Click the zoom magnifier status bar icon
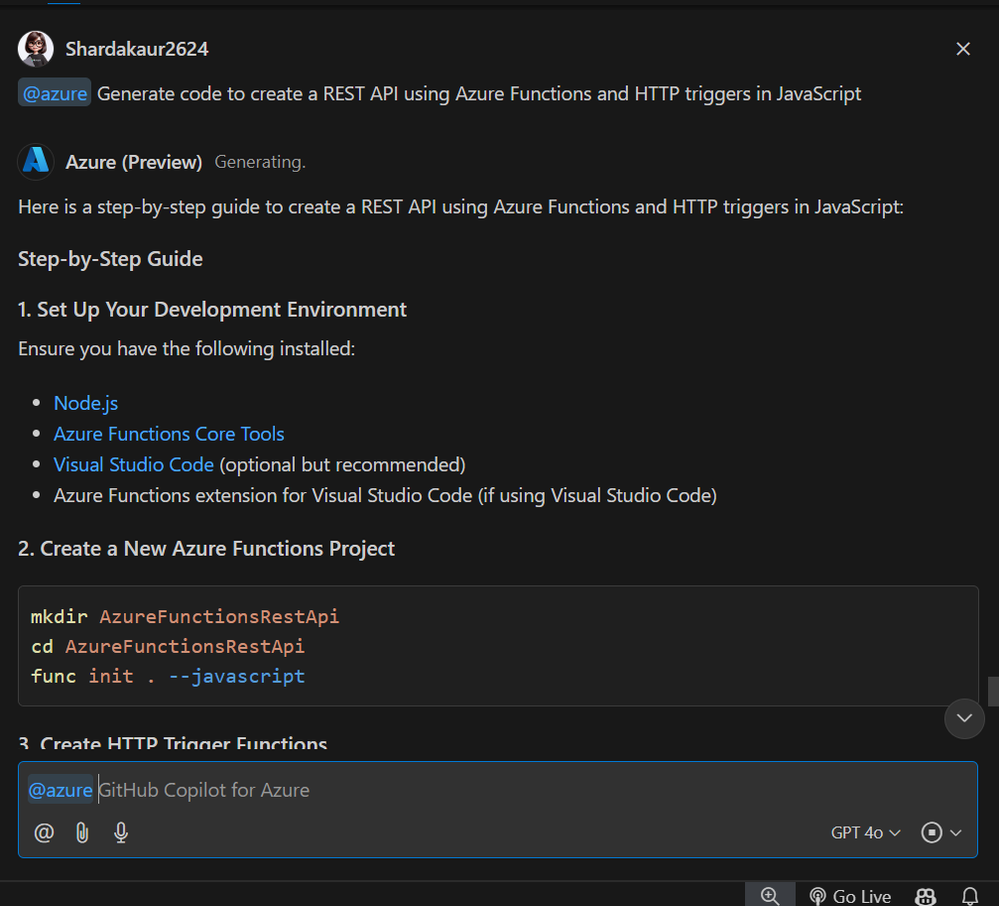This screenshot has width=999, height=906. (770, 895)
